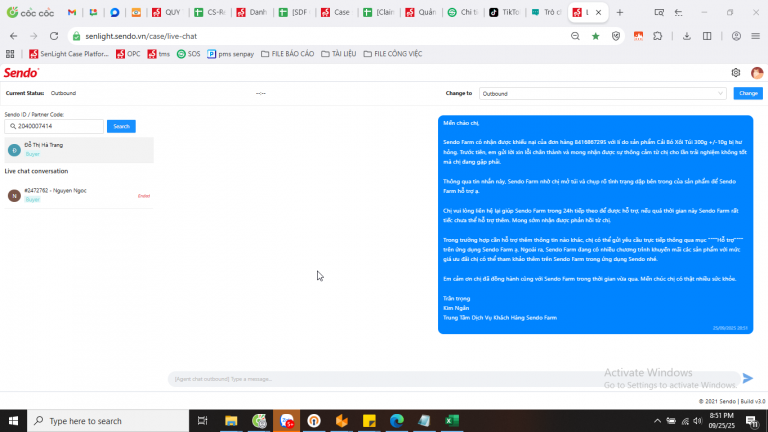Open Microsoft Edge from taskbar

point(397,421)
